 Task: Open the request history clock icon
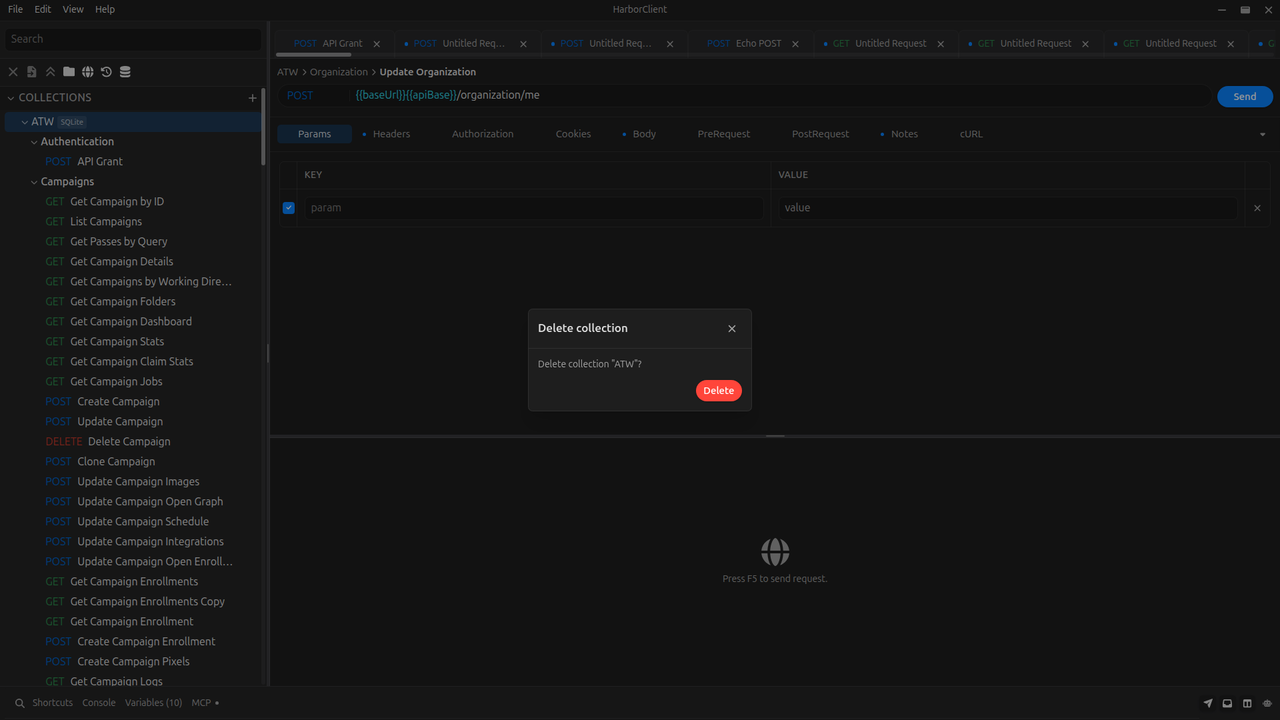[106, 72]
